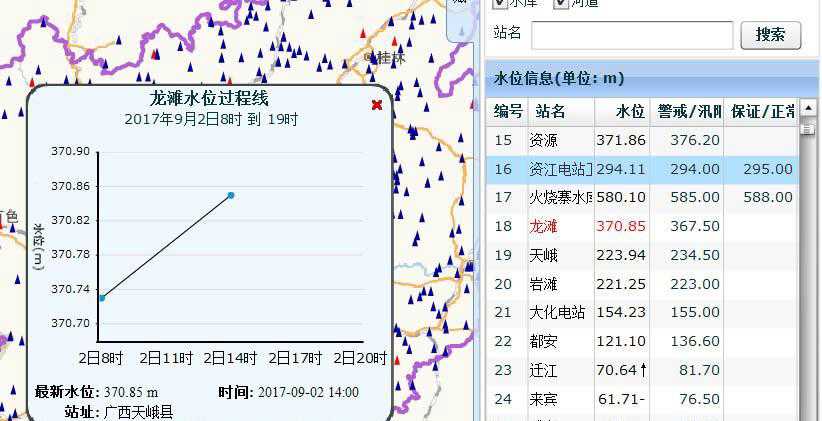Click the 桂林 city label on map
This screenshot has width=822, height=421.
[x=391, y=57]
